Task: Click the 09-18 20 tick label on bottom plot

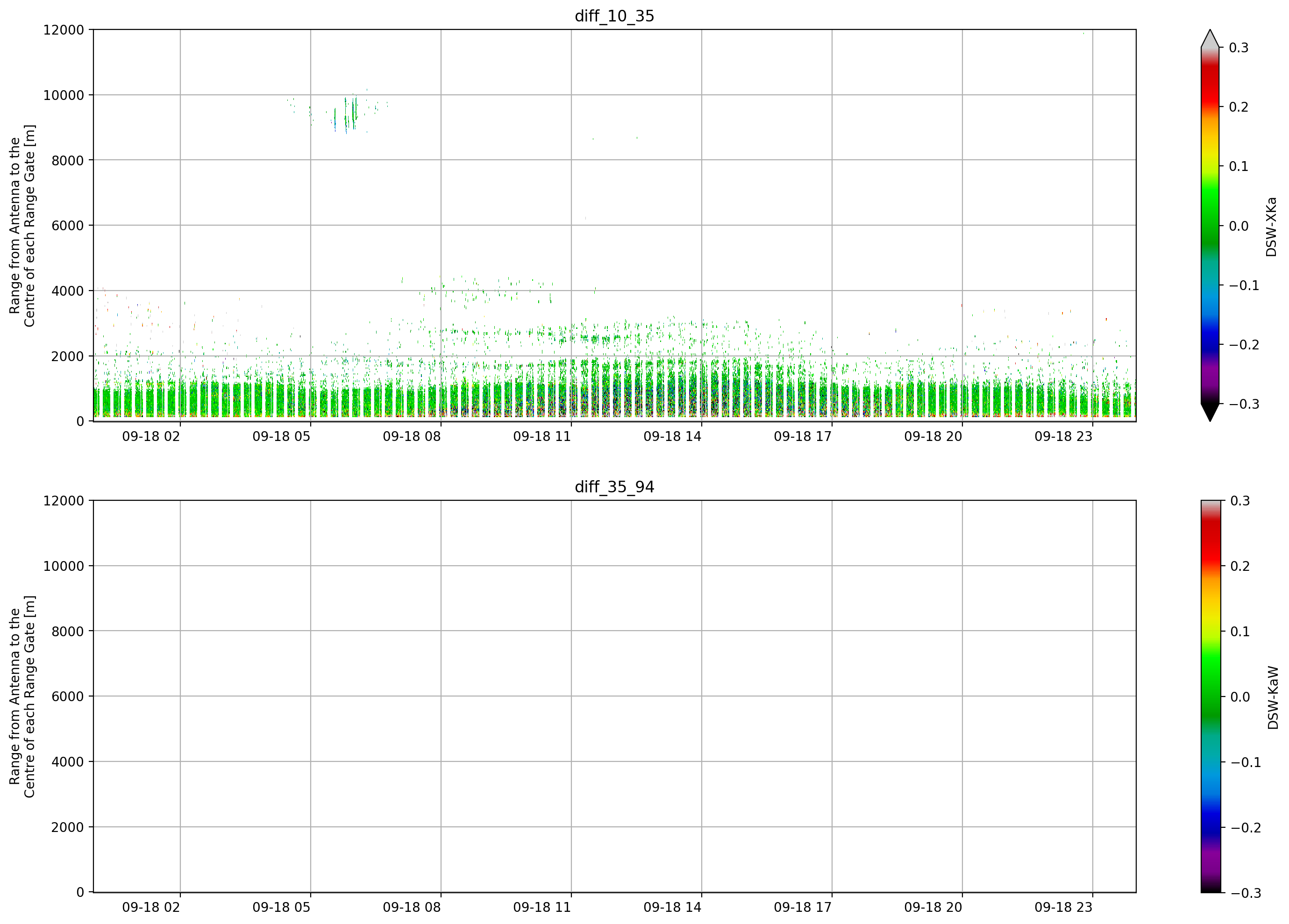Action: coord(933,908)
